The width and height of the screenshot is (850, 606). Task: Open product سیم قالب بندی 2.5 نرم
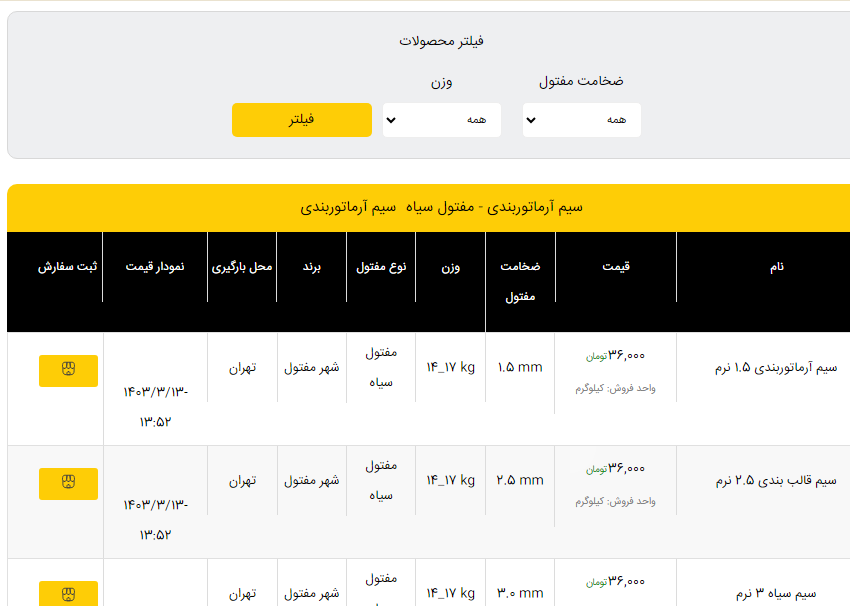tap(776, 480)
